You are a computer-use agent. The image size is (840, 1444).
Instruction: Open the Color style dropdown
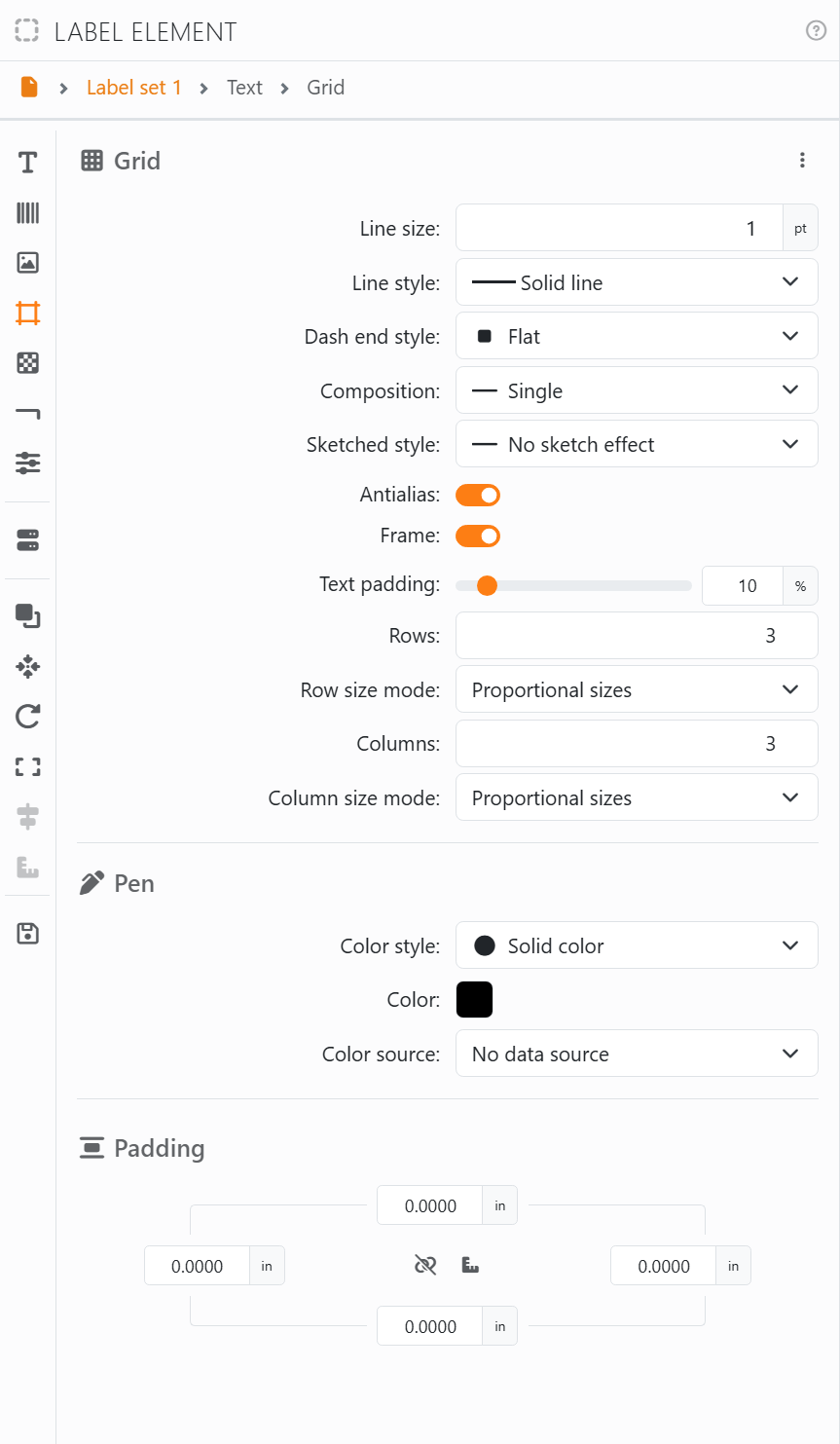click(x=637, y=945)
